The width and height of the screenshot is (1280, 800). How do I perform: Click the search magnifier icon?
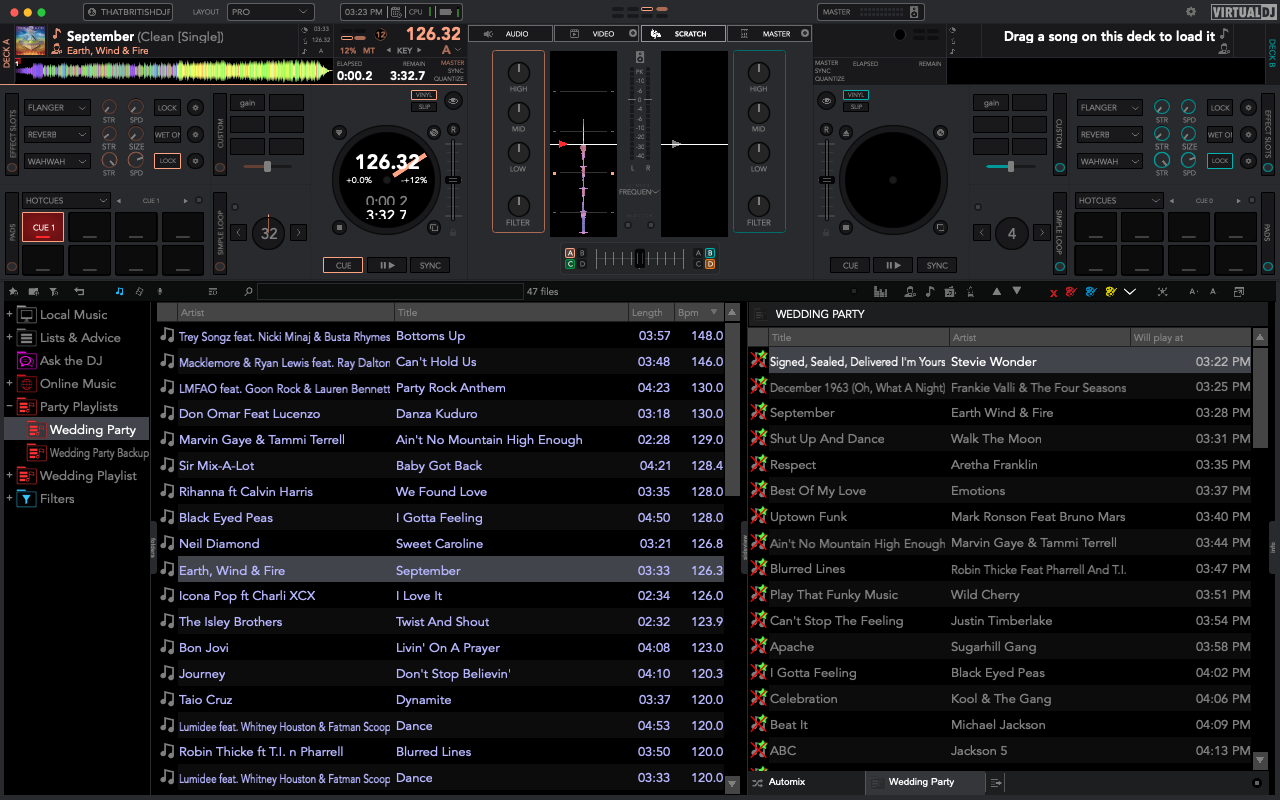(248, 291)
